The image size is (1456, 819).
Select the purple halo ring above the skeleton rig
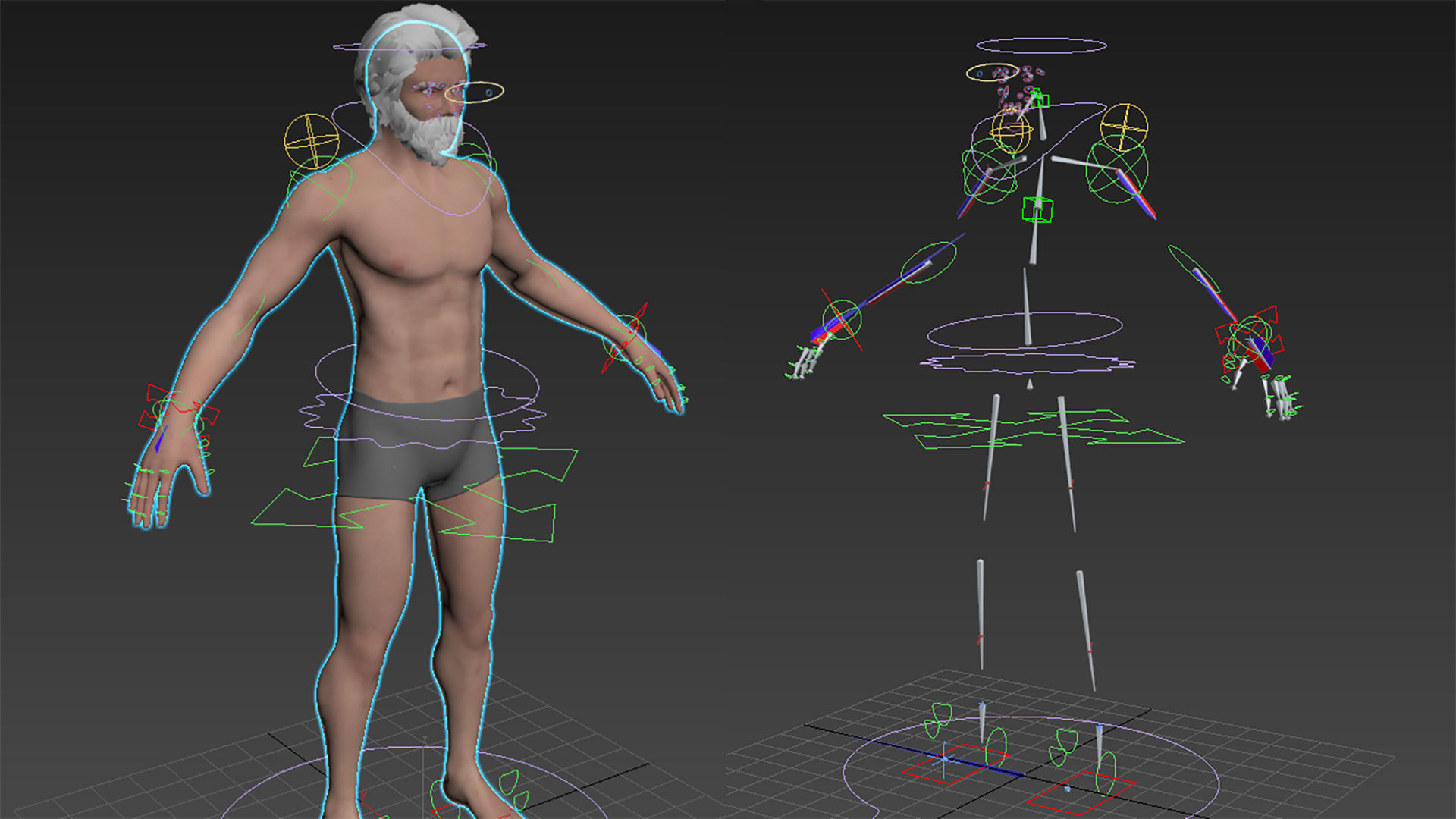pyautogui.click(x=1041, y=45)
